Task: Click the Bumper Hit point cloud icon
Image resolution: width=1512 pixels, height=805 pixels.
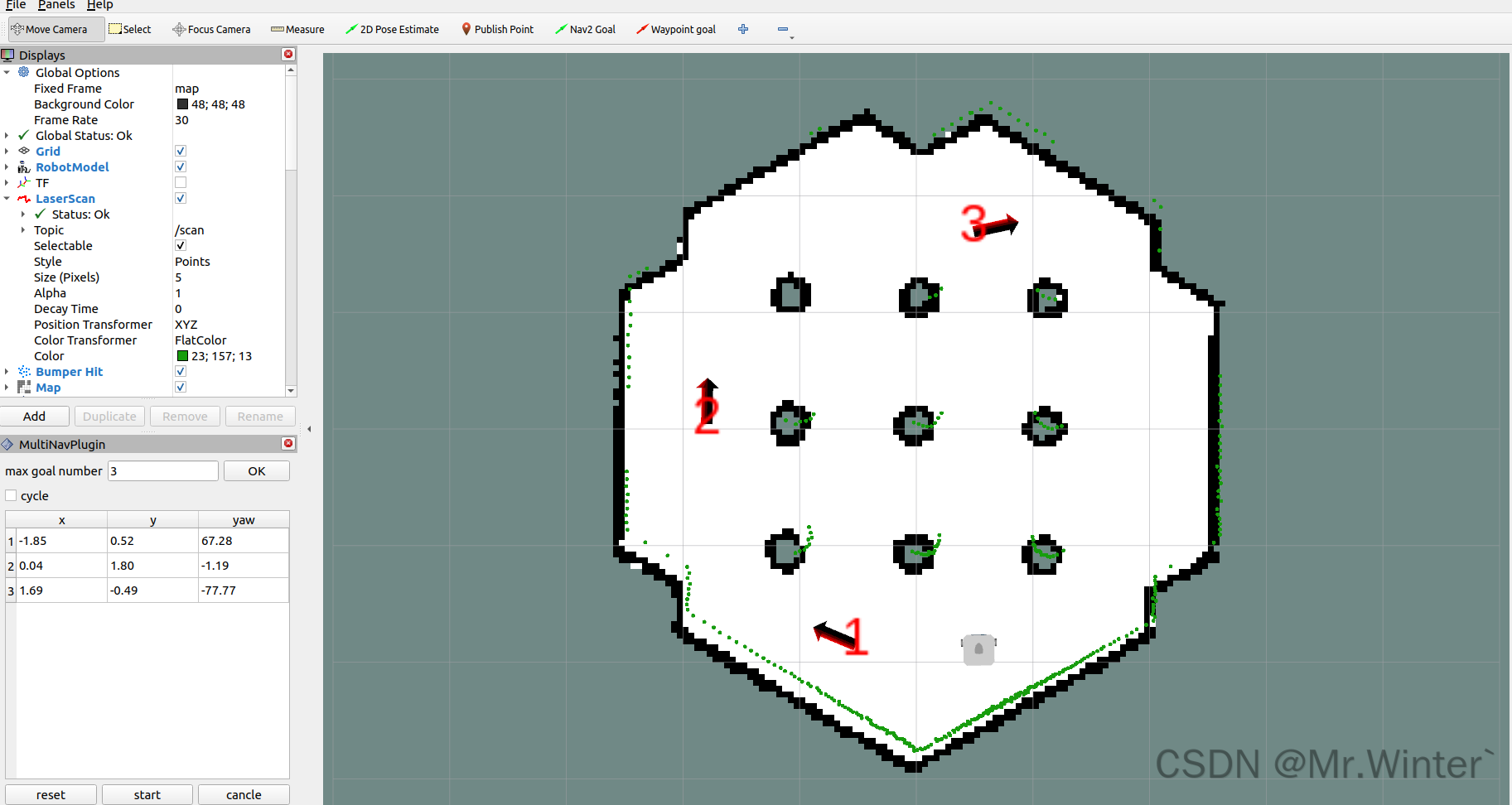Action: (x=24, y=371)
